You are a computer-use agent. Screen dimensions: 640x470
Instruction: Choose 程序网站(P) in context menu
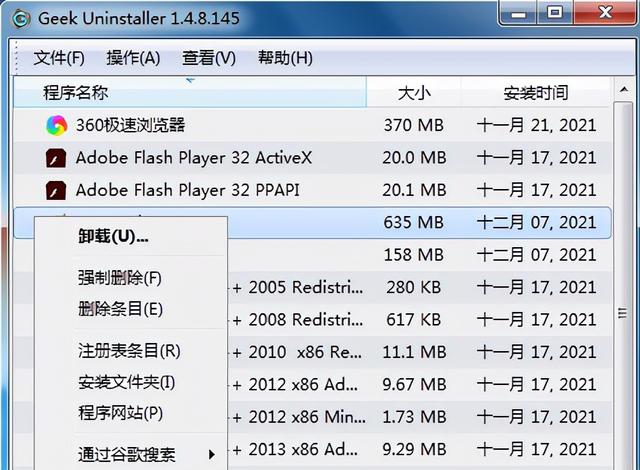point(120,413)
